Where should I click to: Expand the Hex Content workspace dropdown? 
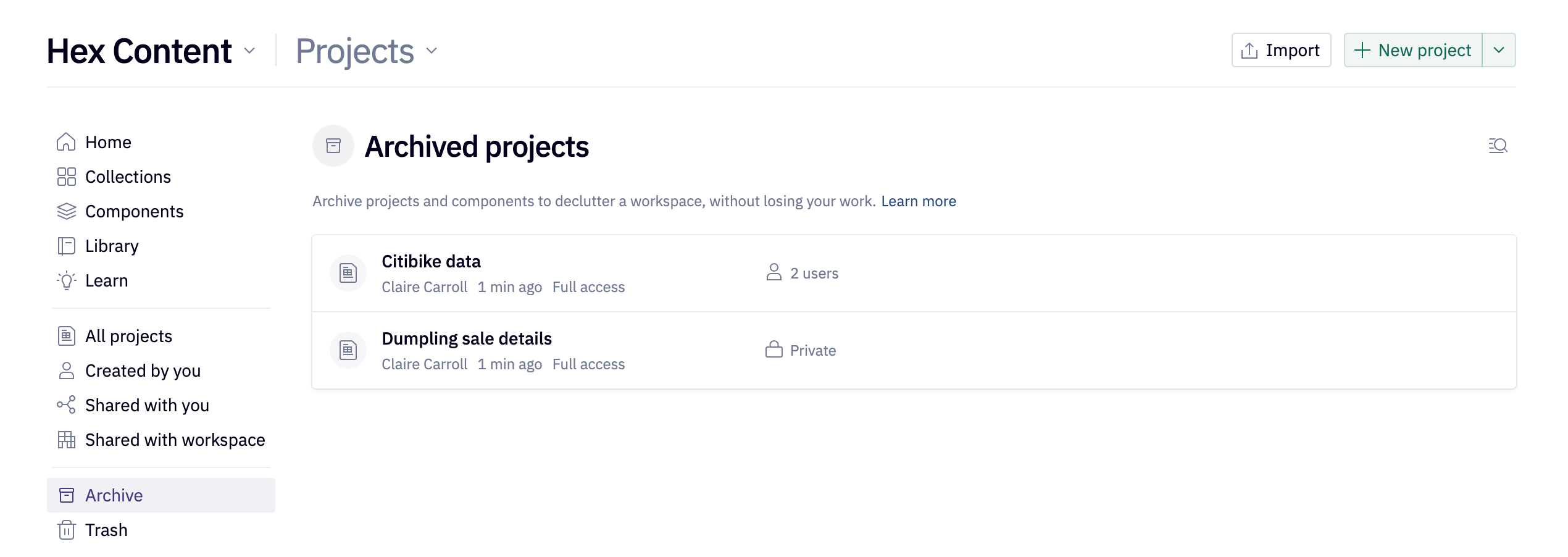tap(249, 52)
